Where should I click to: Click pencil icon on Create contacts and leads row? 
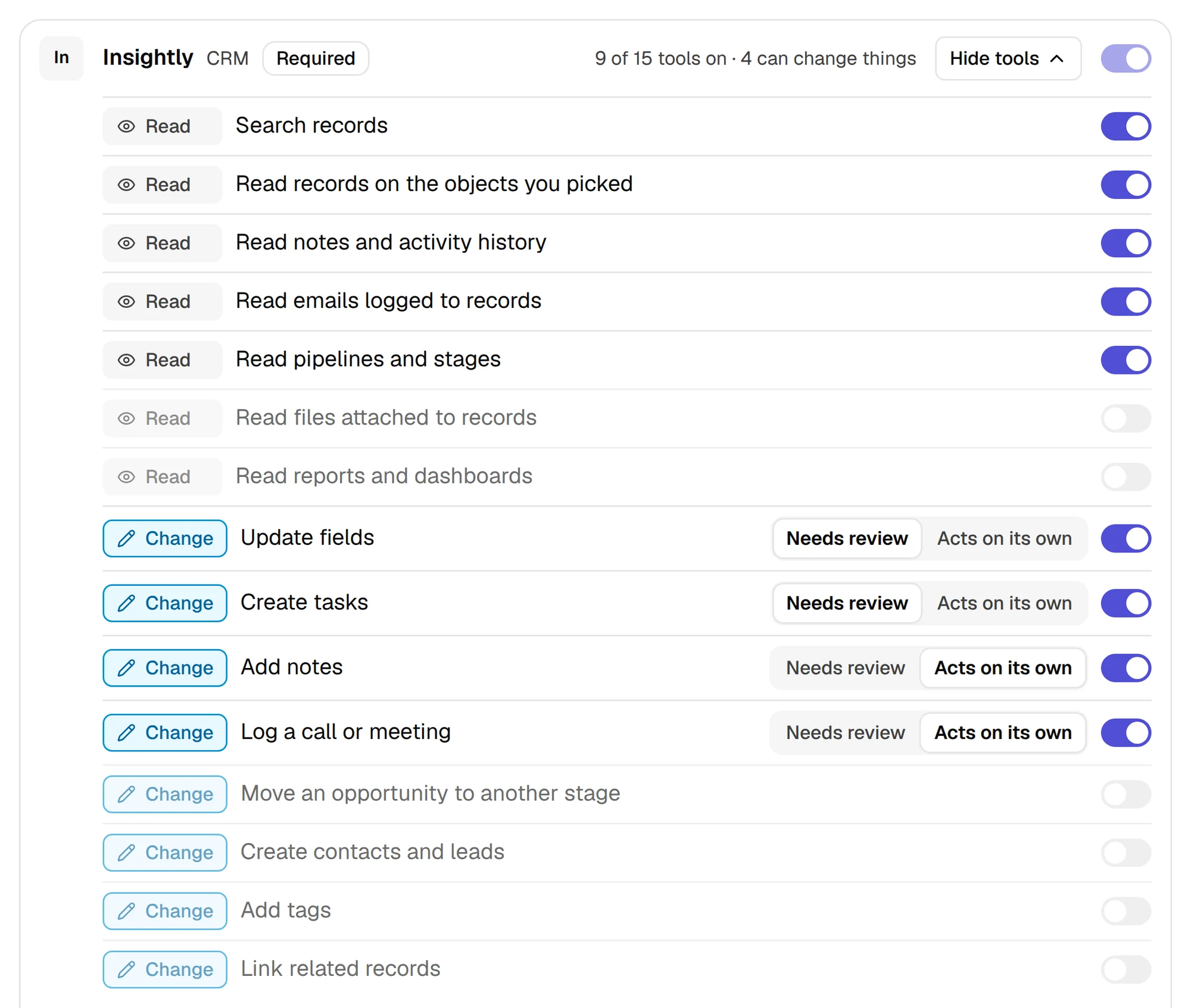[126, 853]
